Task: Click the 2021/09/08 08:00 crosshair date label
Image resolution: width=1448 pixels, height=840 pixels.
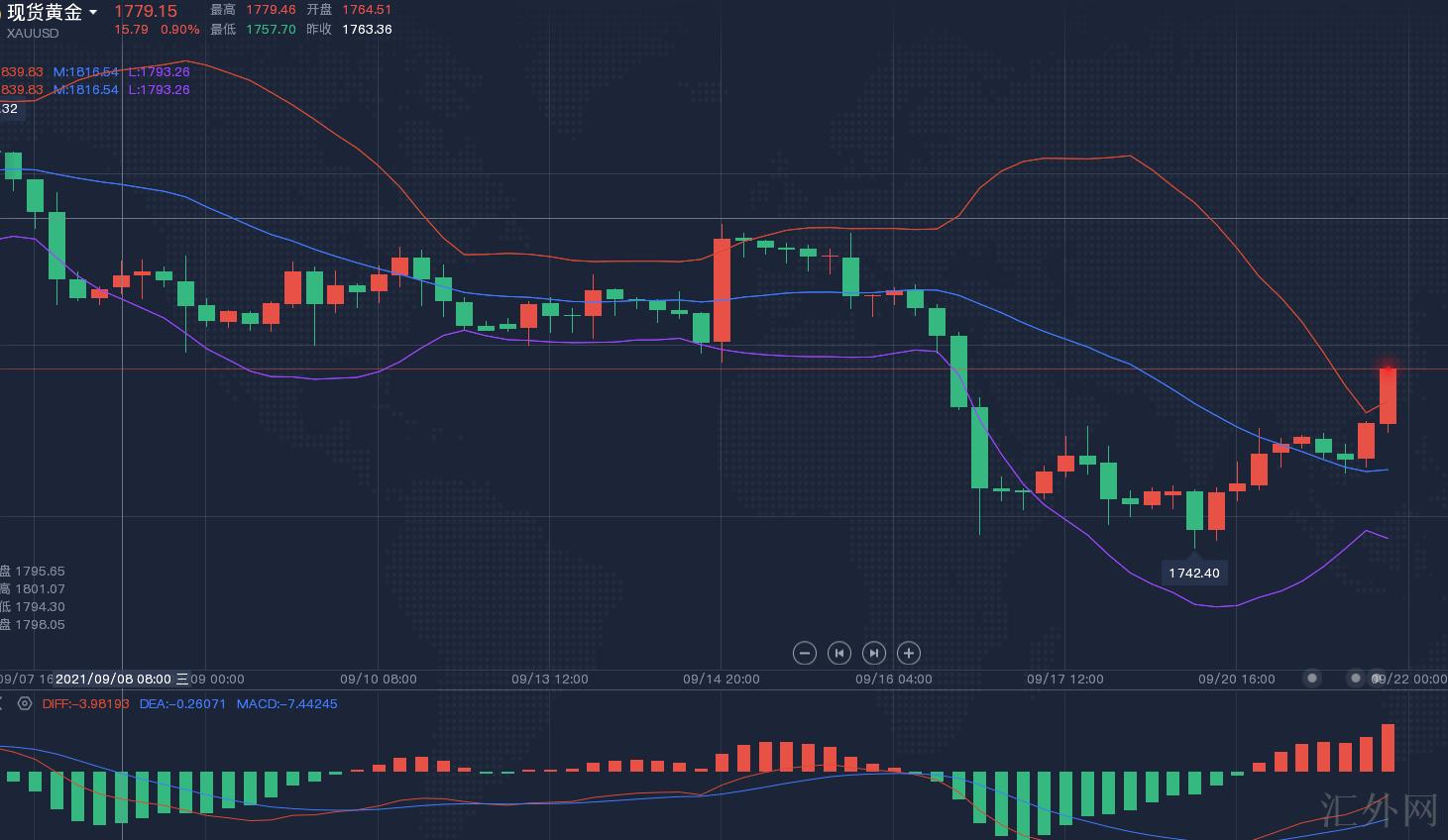Action: tap(113, 680)
